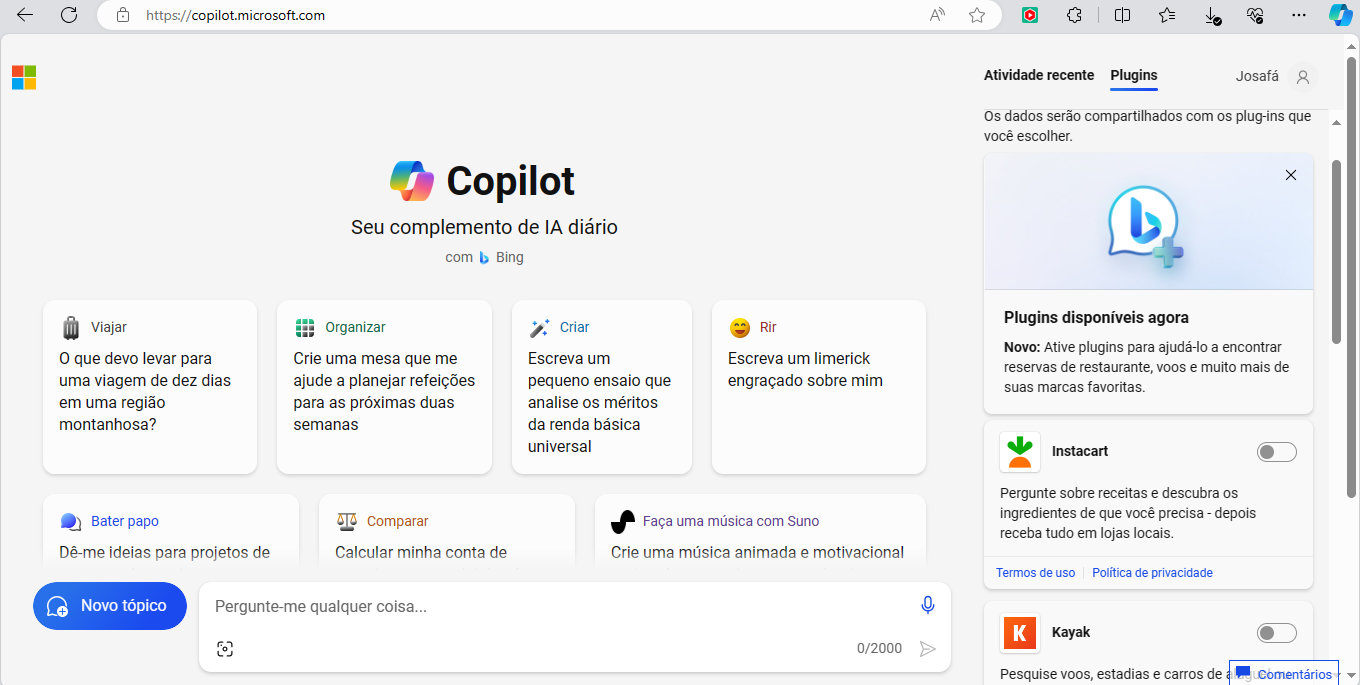Click the Microsoft logo
Image resolution: width=1360 pixels, height=685 pixels.
point(24,77)
